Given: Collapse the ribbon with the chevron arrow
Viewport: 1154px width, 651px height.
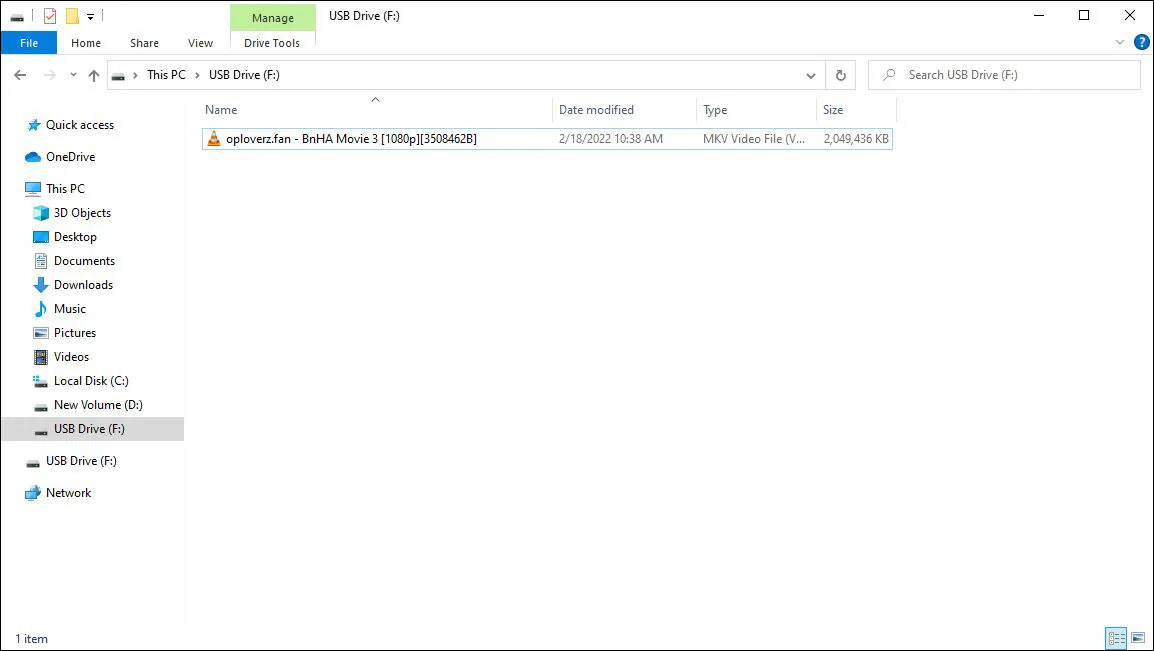Looking at the screenshot, I should coord(1120,42).
